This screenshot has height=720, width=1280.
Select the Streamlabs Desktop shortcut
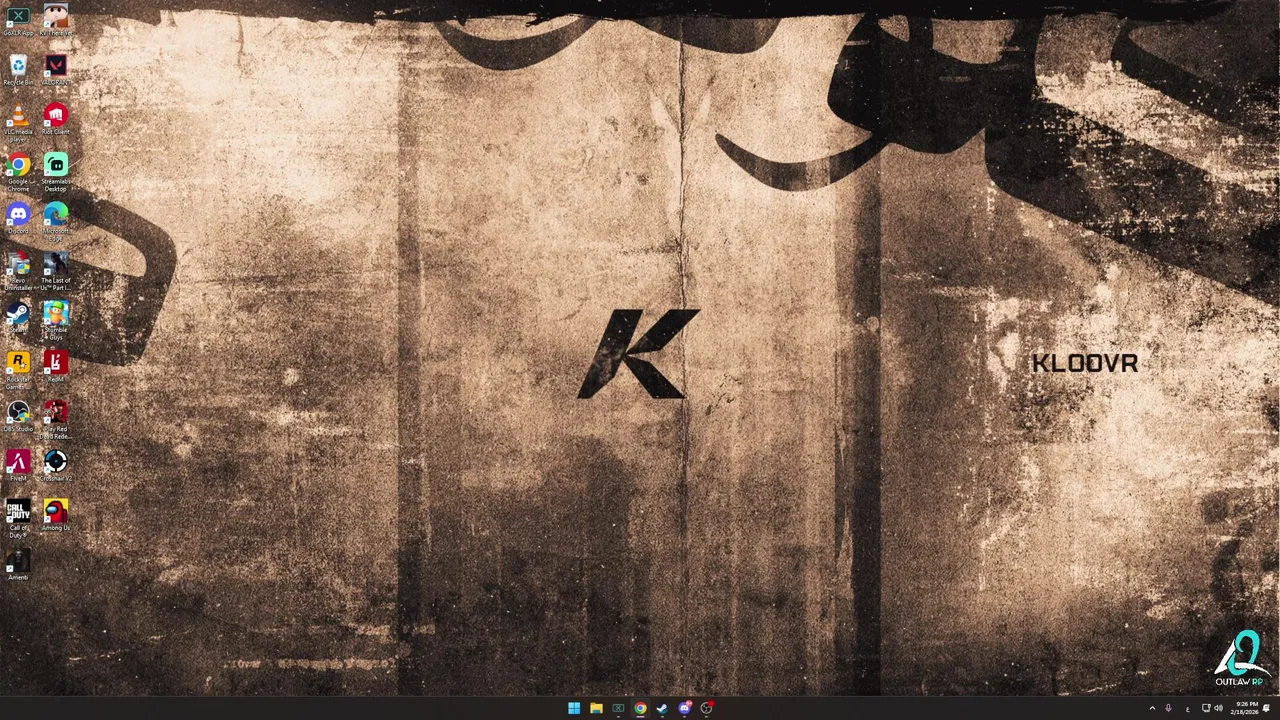(x=56, y=172)
